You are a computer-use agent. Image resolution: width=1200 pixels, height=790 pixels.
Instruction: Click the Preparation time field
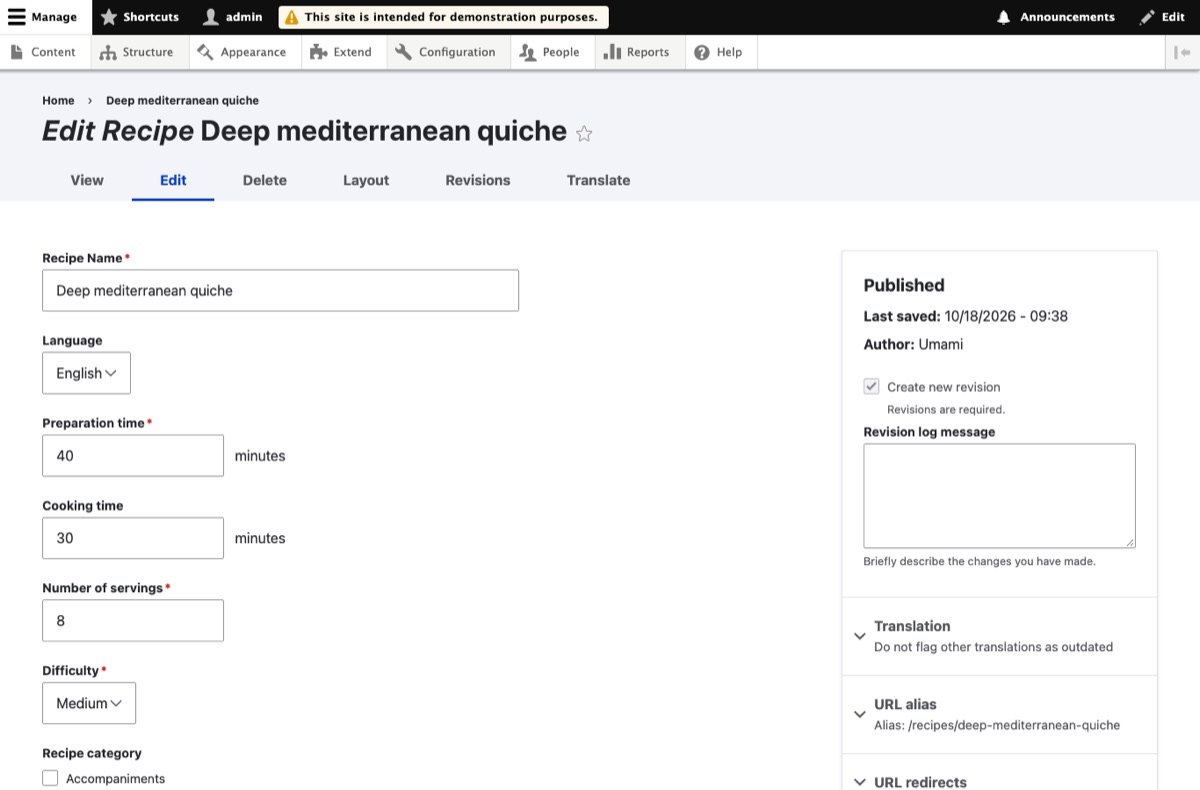click(x=133, y=455)
